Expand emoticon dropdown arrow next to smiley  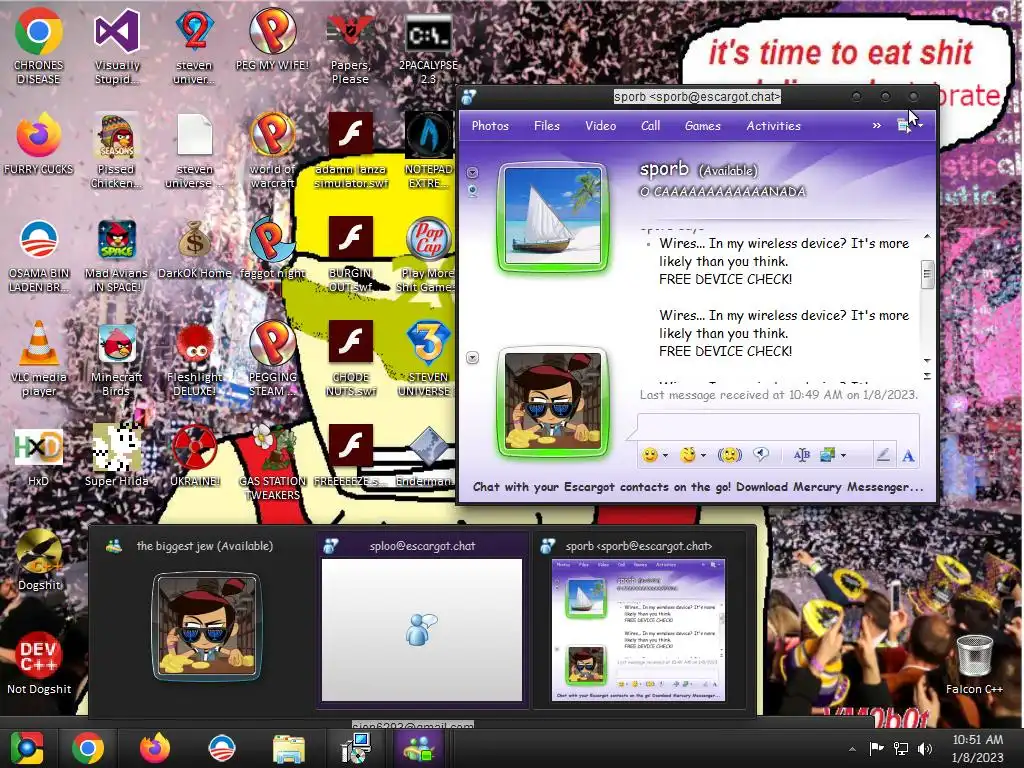point(665,456)
